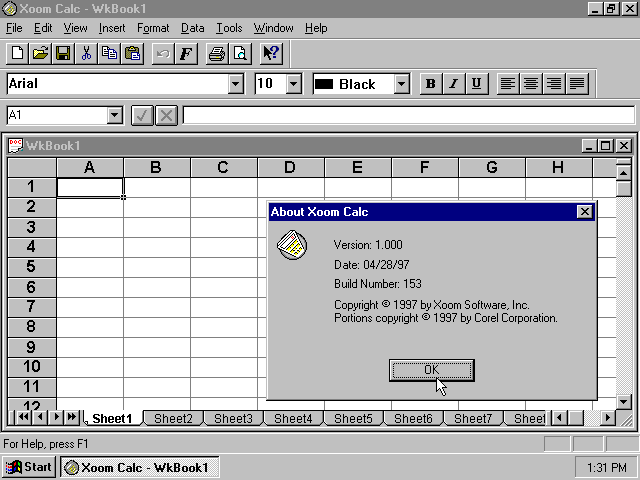
Task: Open the Help menu
Action: 316,28
